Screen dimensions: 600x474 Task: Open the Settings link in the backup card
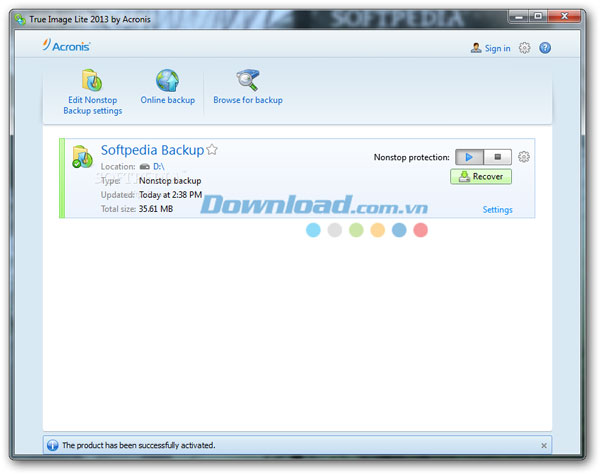coord(497,210)
